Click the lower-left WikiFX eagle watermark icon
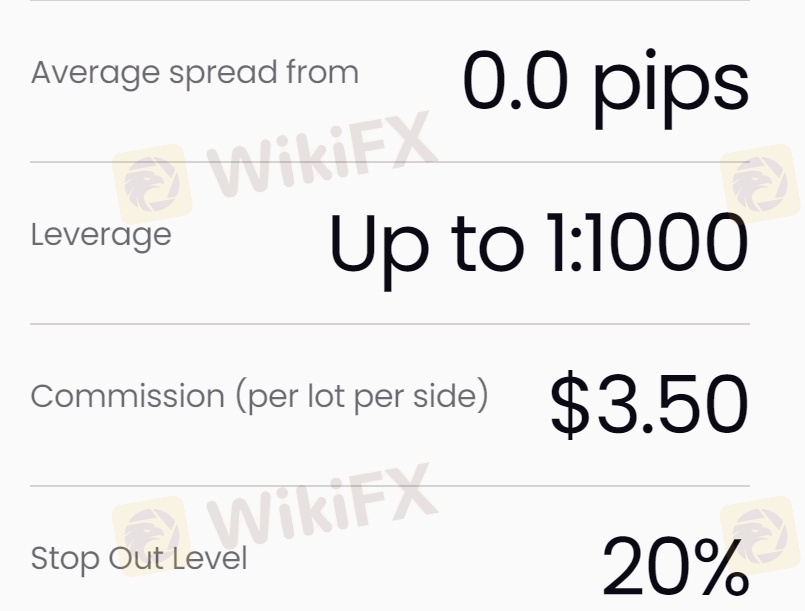This screenshot has height=611, width=805. [152, 536]
